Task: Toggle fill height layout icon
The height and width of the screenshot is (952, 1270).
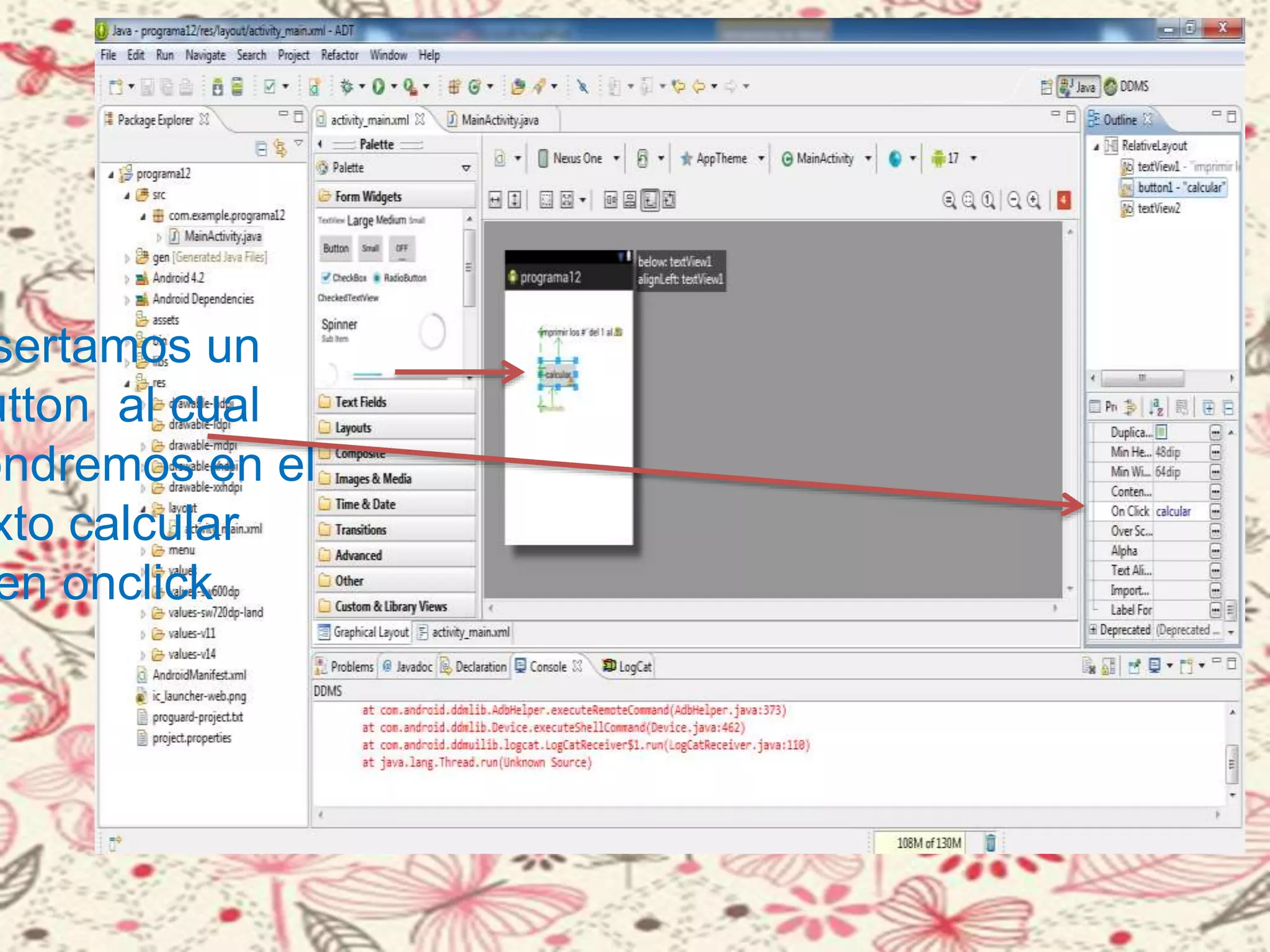Action: coord(515,200)
